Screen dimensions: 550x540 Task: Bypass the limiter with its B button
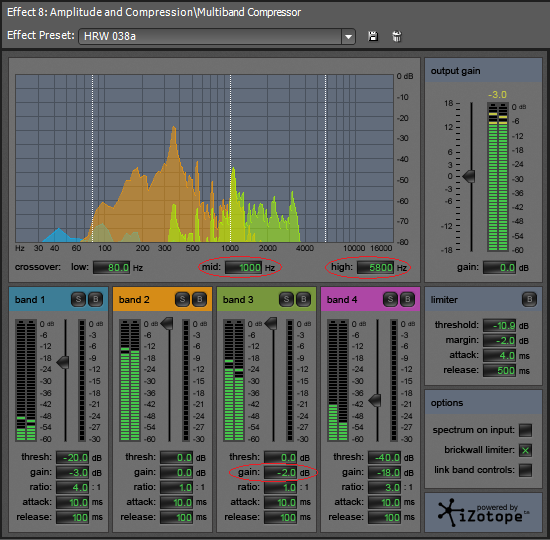click(x=530, y=300)
